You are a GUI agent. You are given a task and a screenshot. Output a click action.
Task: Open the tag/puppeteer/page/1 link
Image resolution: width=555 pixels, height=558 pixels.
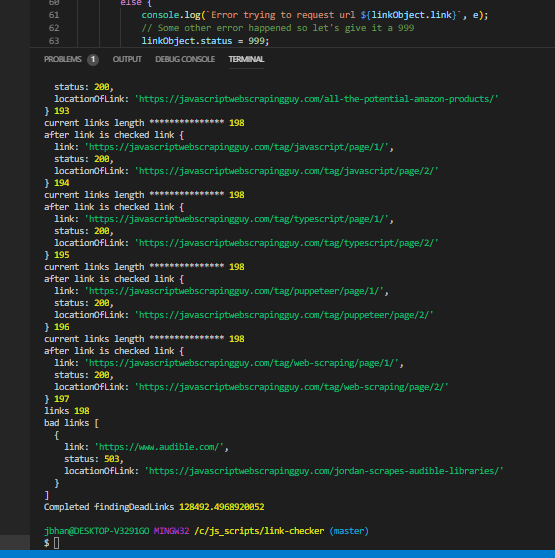(236, 291)
